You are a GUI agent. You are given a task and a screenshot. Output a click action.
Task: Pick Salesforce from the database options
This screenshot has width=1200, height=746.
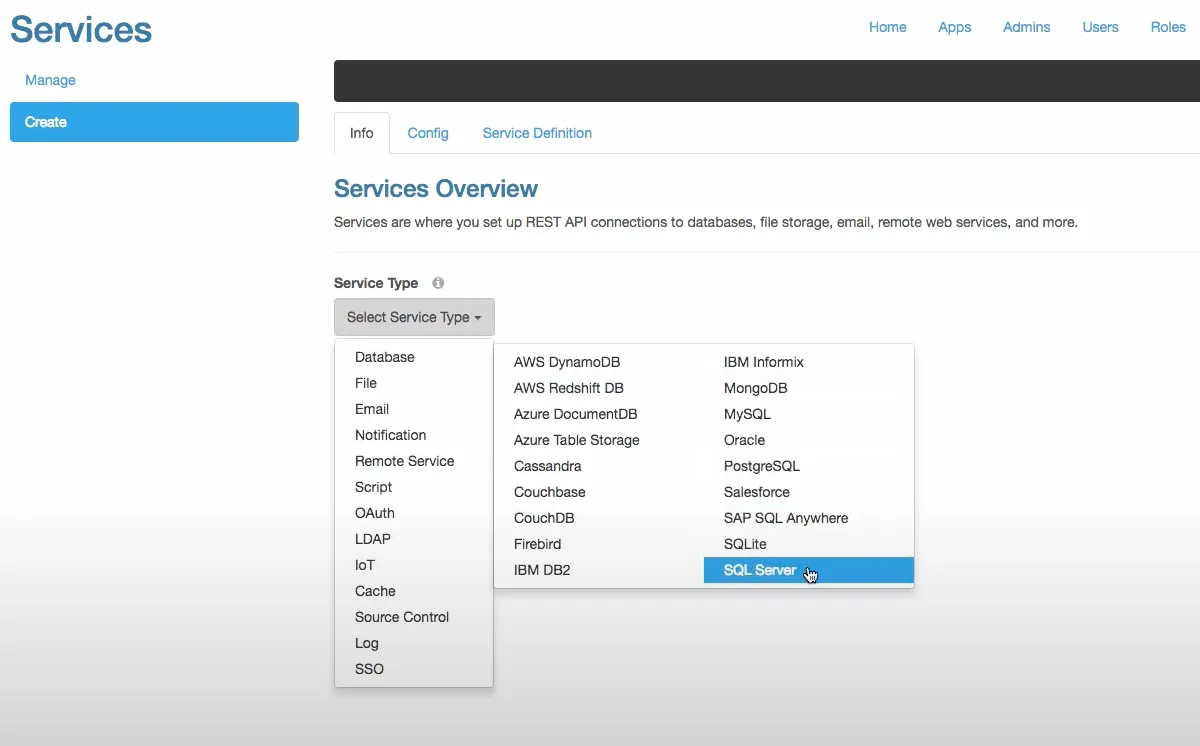(756, 492)
